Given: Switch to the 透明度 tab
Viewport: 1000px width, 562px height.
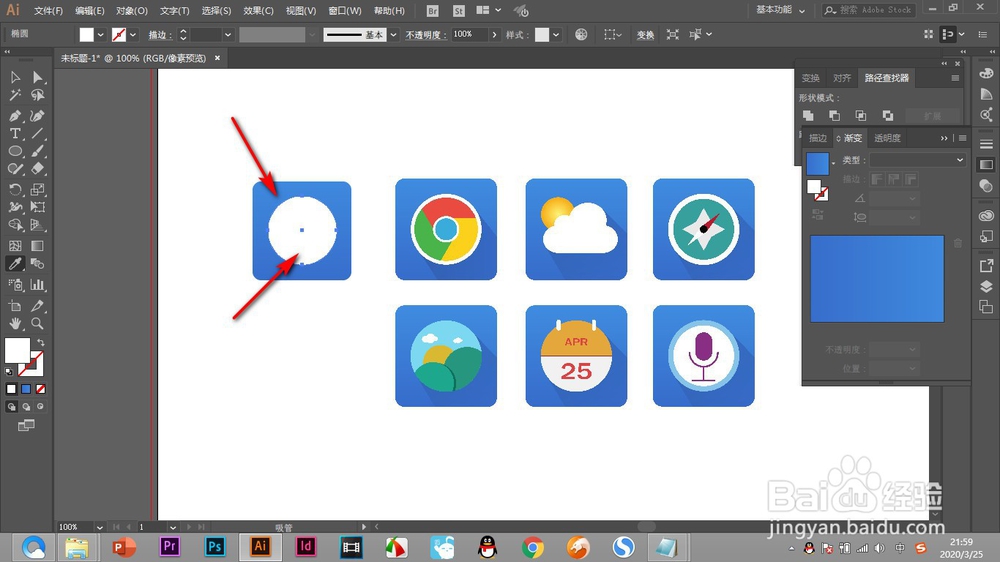Looking at the screenshot, I should [x=887, y=138].
